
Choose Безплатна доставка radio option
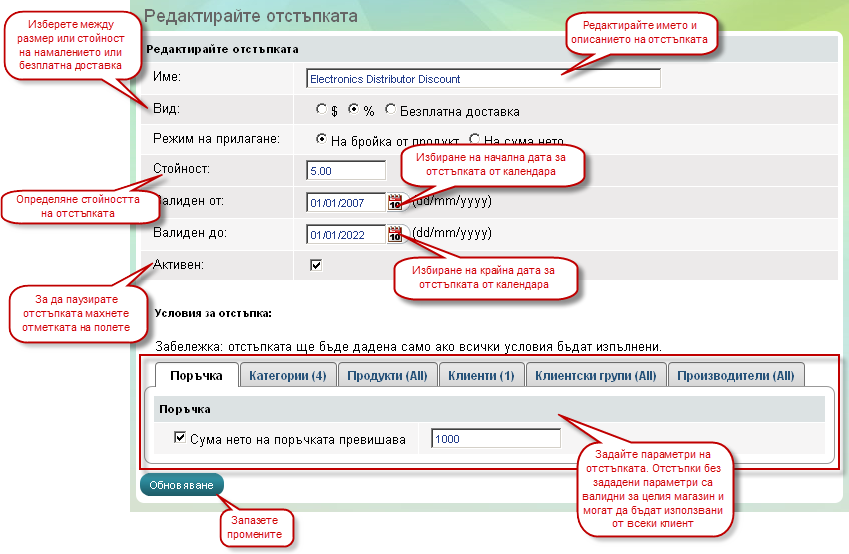point(390,111)
